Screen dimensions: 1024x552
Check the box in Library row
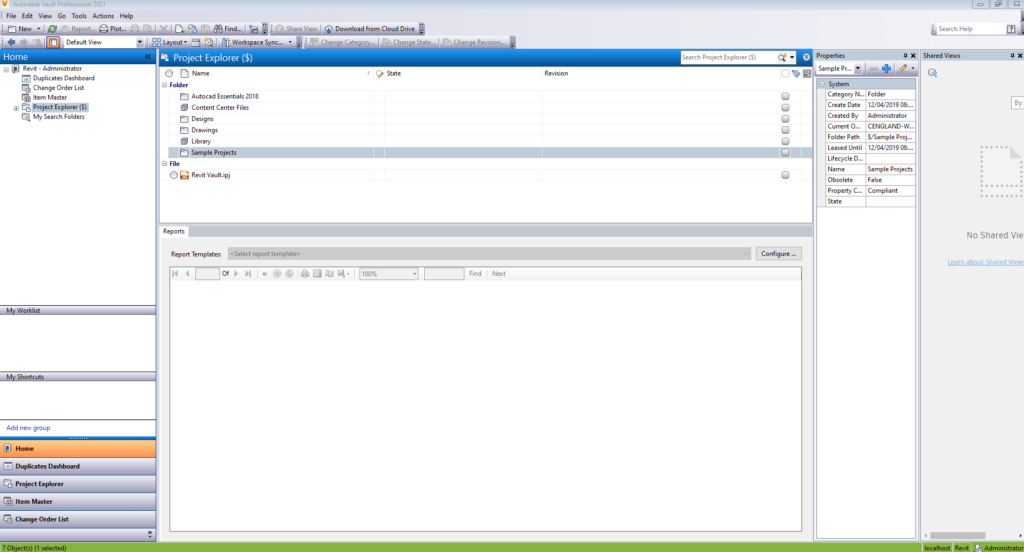click(x=785, y=141)
